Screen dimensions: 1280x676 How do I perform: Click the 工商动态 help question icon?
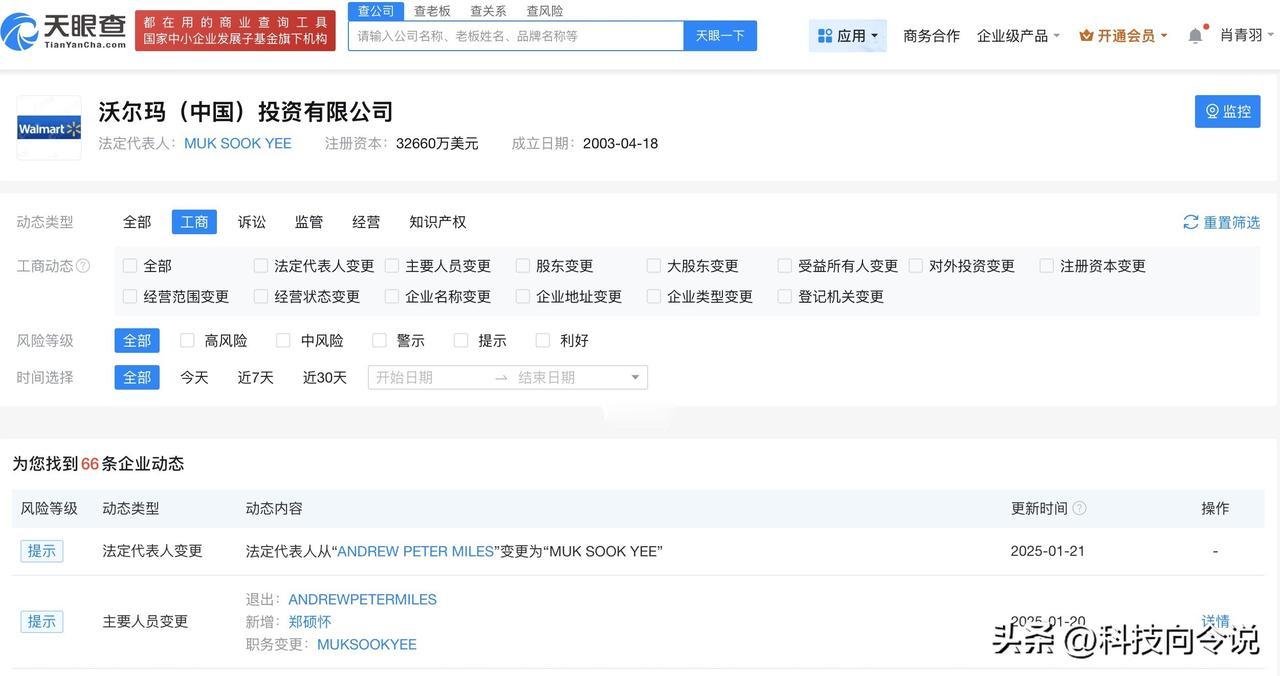coord(83,266)
